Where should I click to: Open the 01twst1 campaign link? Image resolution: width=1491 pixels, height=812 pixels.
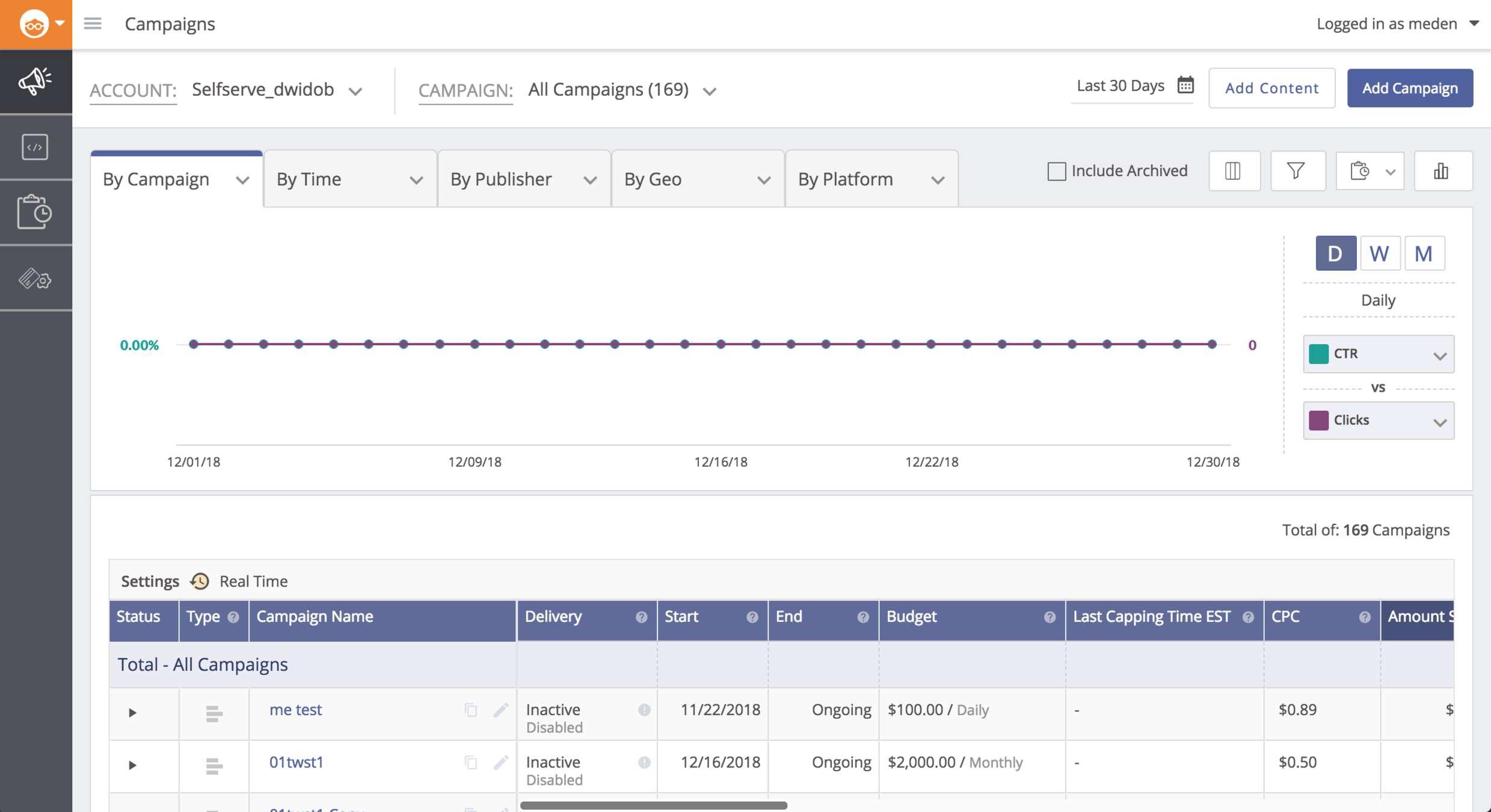click(296, 762)
